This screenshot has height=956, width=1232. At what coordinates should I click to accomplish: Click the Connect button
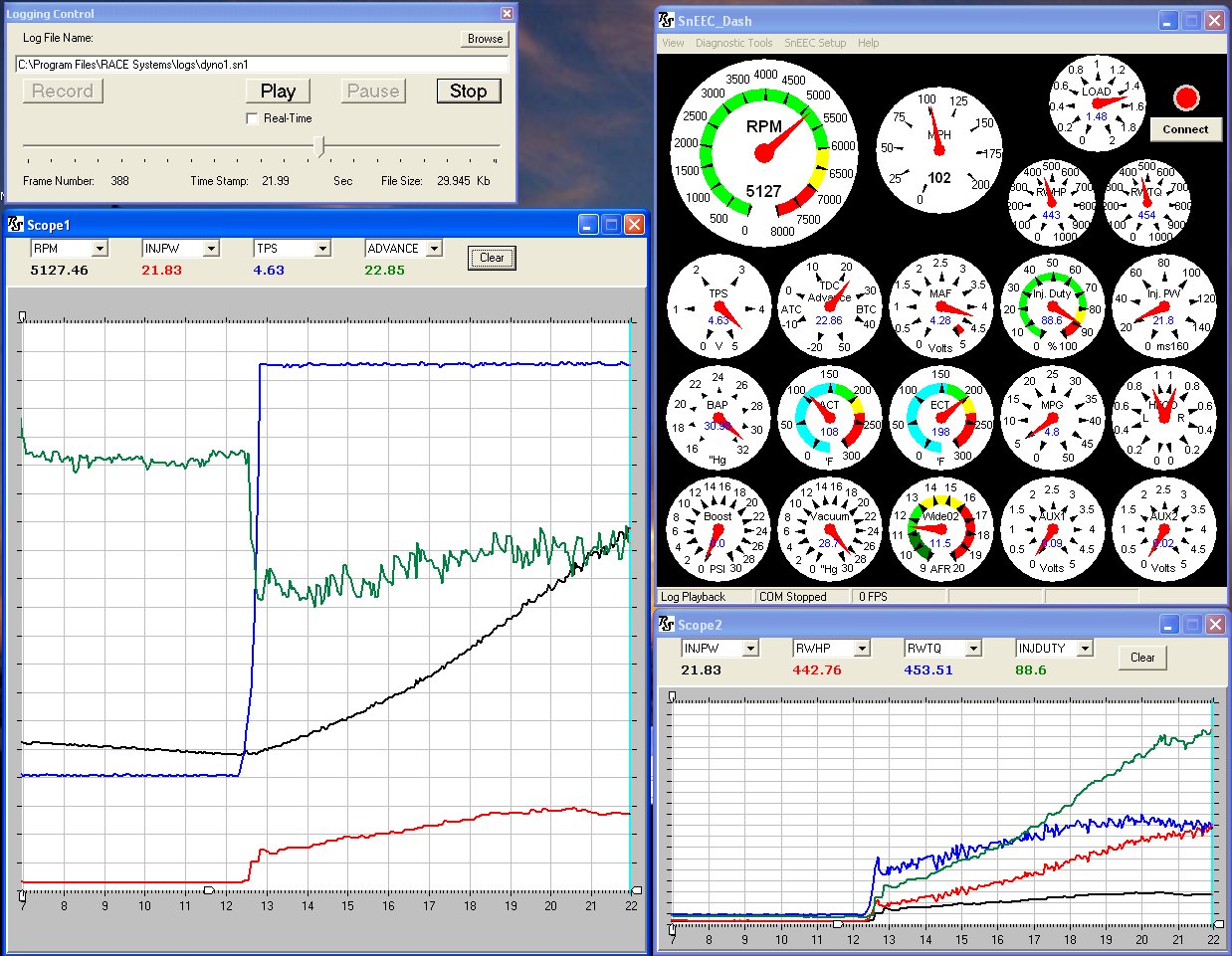[1185, 129]
